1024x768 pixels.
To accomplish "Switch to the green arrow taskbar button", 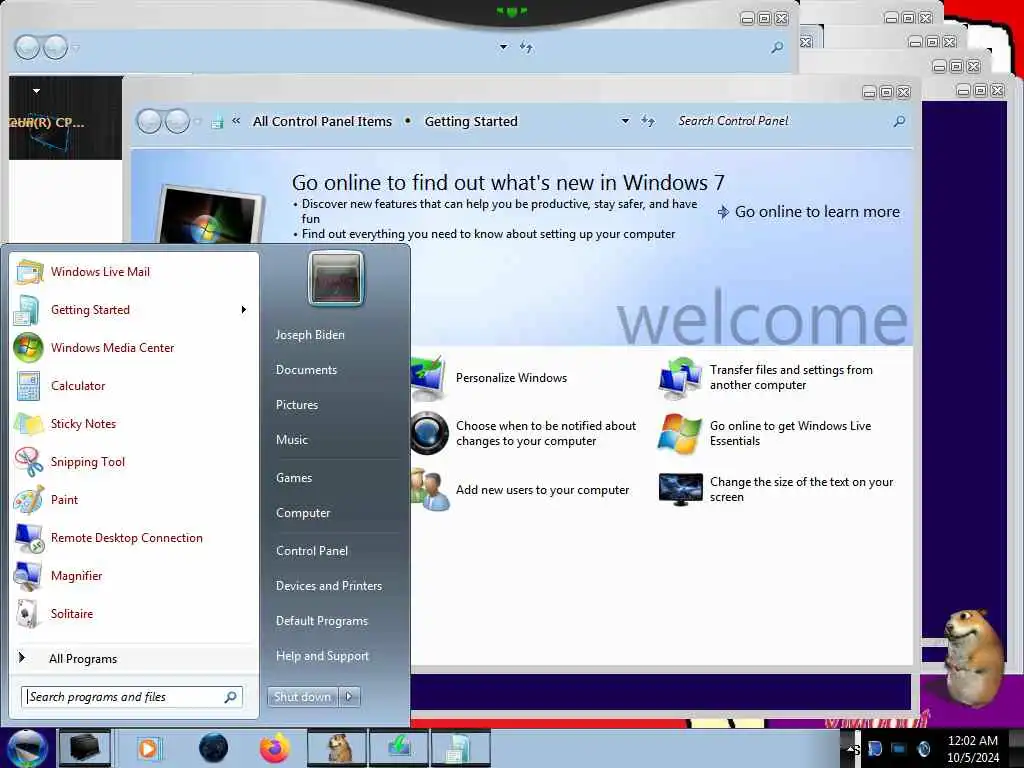I will pyautogui.click(x=399, y=748).
